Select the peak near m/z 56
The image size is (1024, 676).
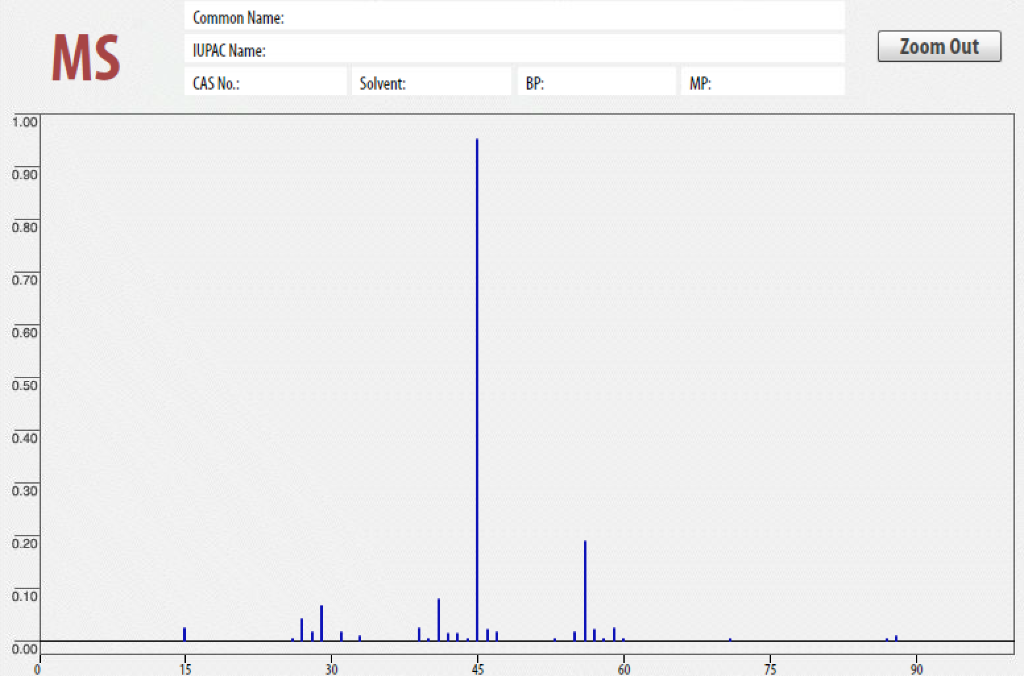585,590
